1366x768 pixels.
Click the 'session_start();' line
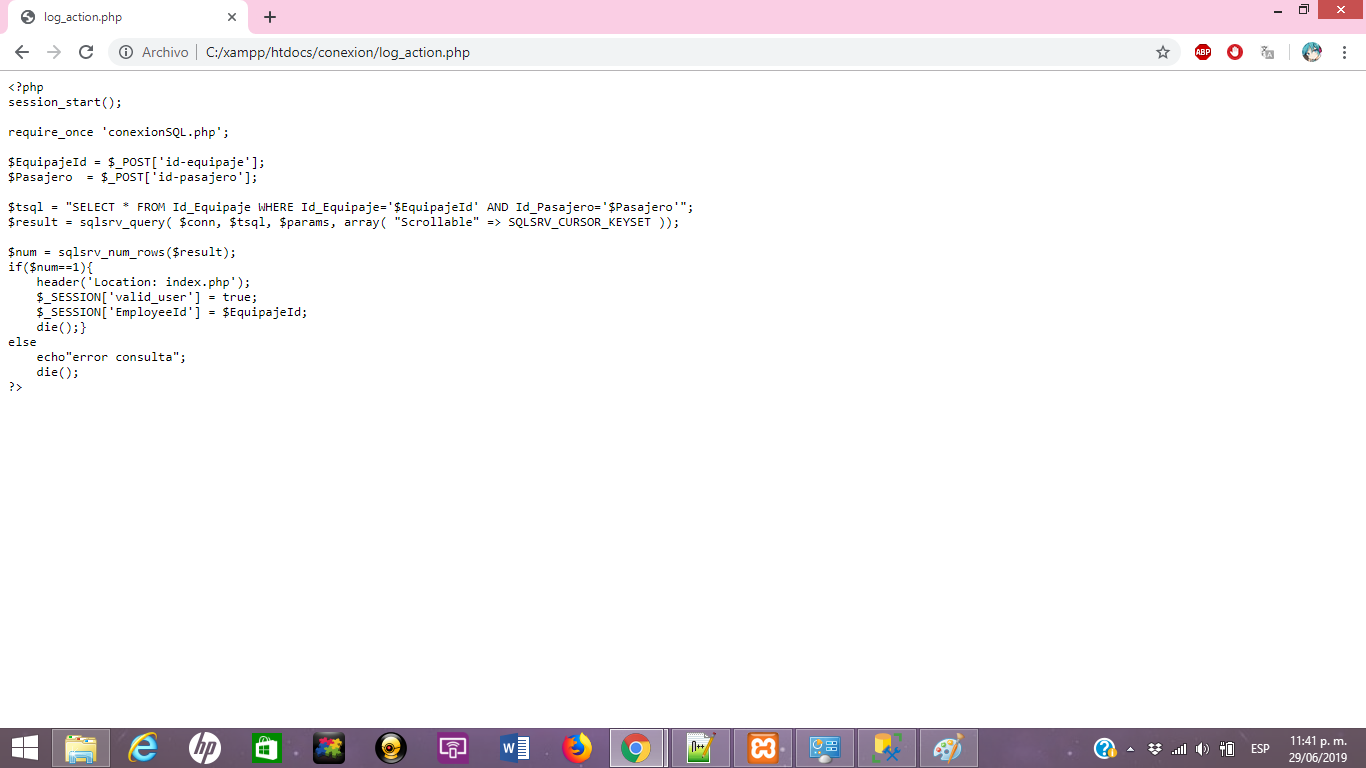coord(65,102)
